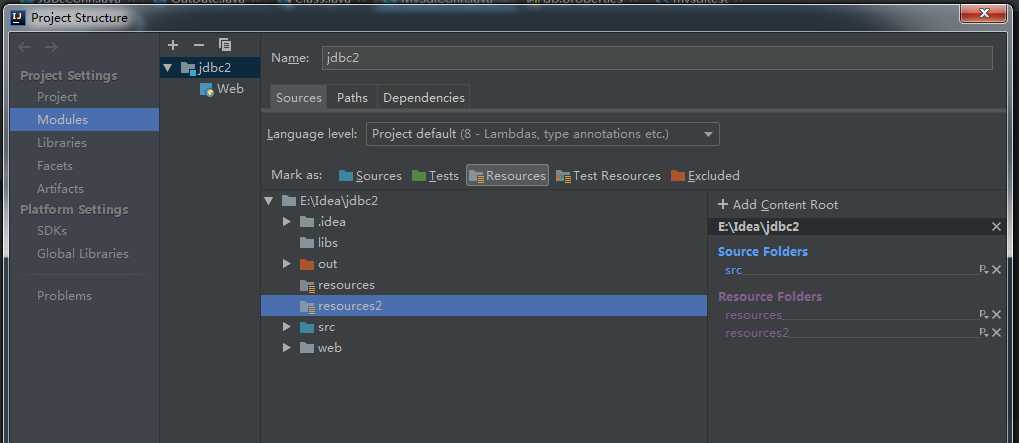Mark folder as Sources
The width and height of the screenshot is (1019, 443).
[370, 175]
